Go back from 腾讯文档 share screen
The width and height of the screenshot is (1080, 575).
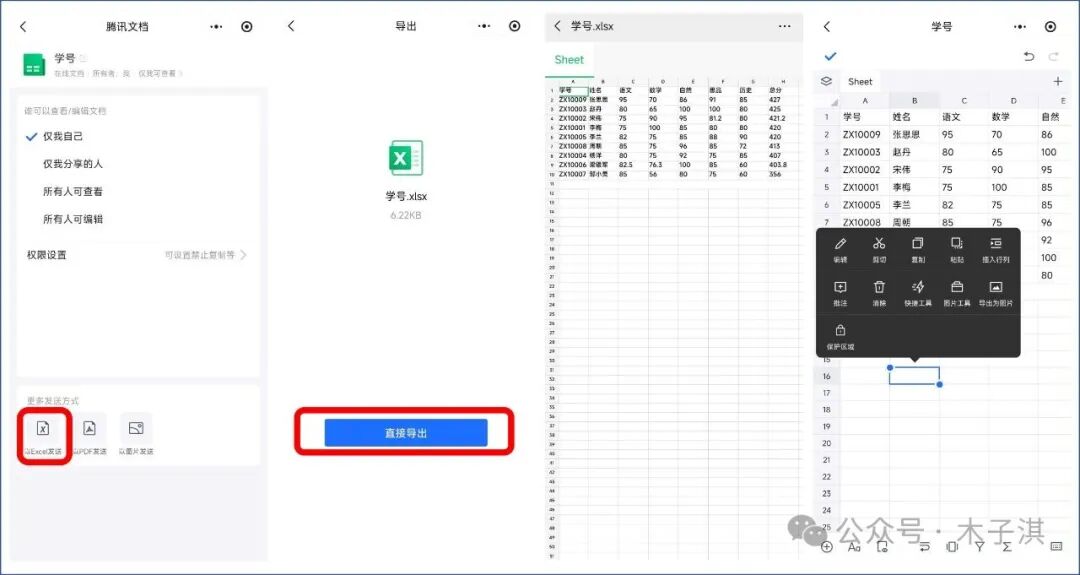23,26
